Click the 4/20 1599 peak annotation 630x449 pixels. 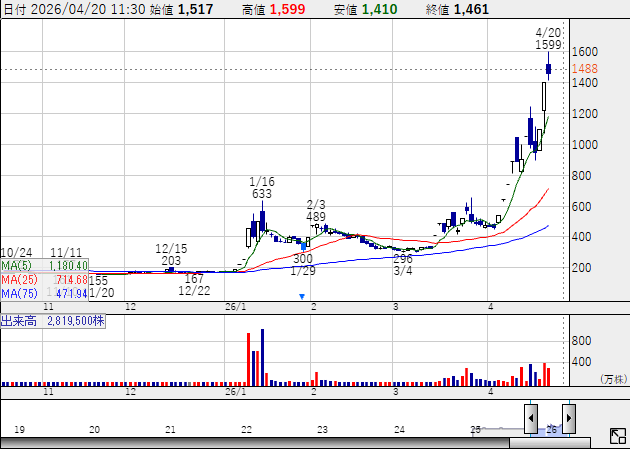coord(548,38)
